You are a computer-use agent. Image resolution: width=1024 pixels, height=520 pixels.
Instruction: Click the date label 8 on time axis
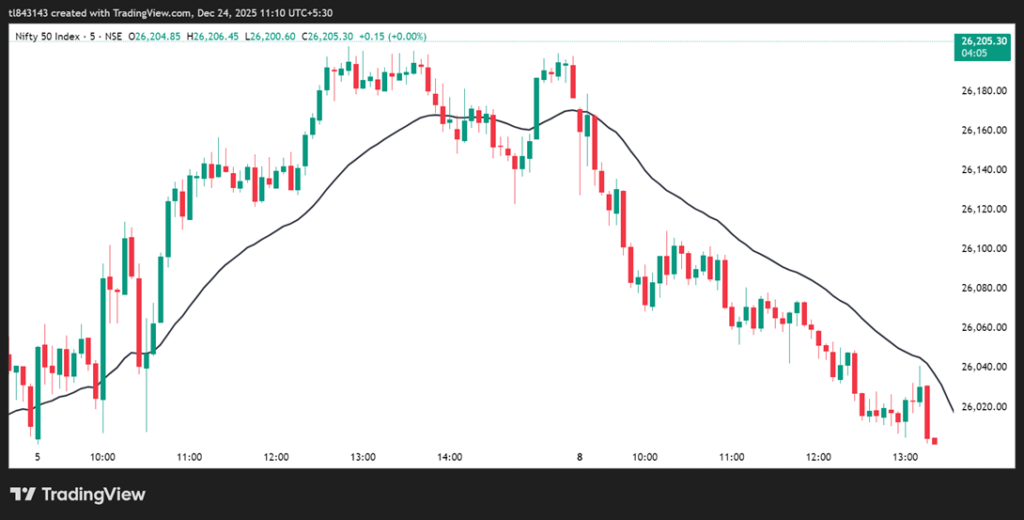[579, 457]
